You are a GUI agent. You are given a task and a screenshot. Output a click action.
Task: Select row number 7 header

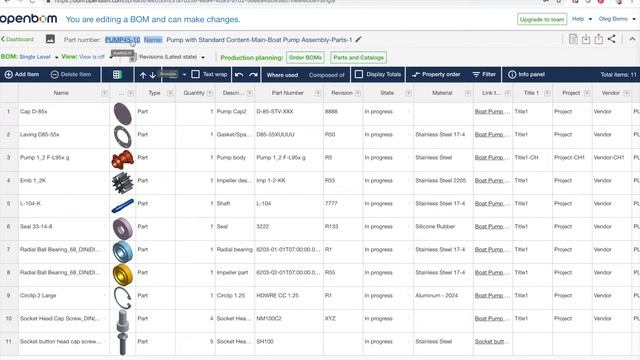[9, 249]
